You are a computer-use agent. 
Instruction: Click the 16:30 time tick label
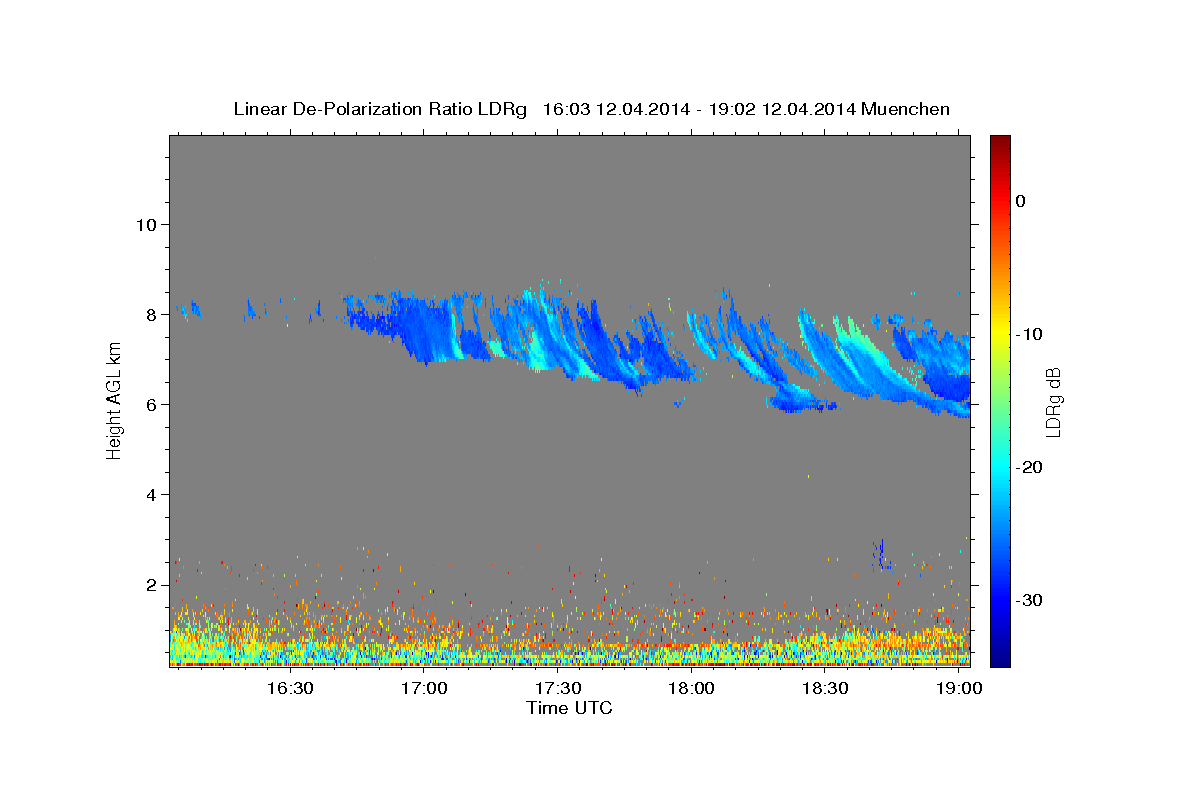[290, 689]
